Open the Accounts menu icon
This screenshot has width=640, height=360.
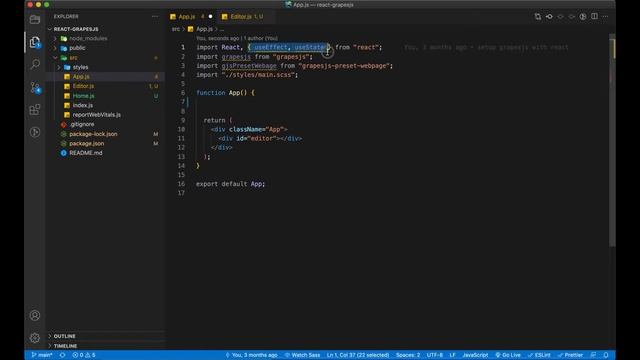click(x=35, y=315)
